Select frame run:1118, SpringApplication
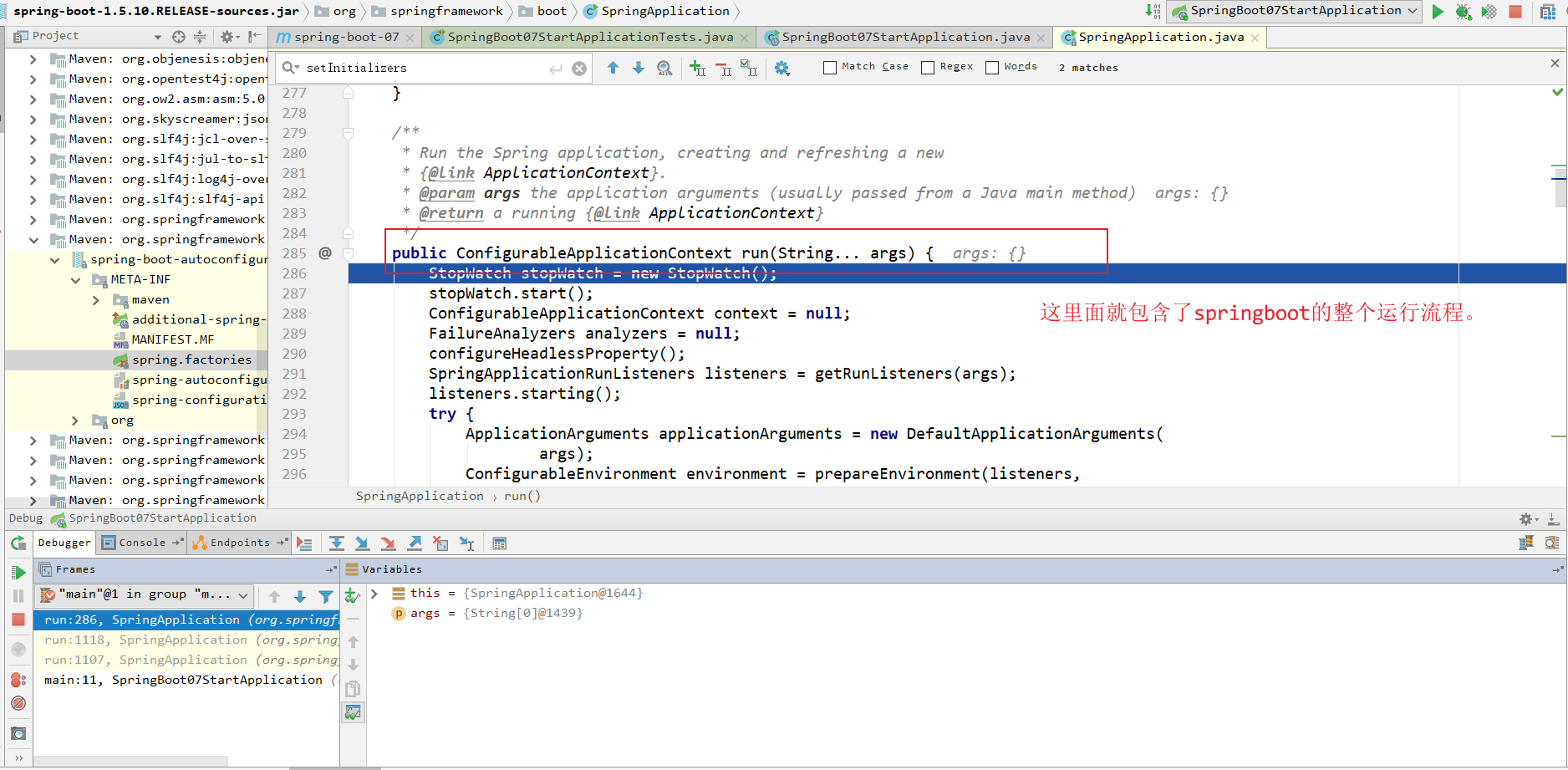This screenshot has height=770, width=1568. [x=186, y=640]
